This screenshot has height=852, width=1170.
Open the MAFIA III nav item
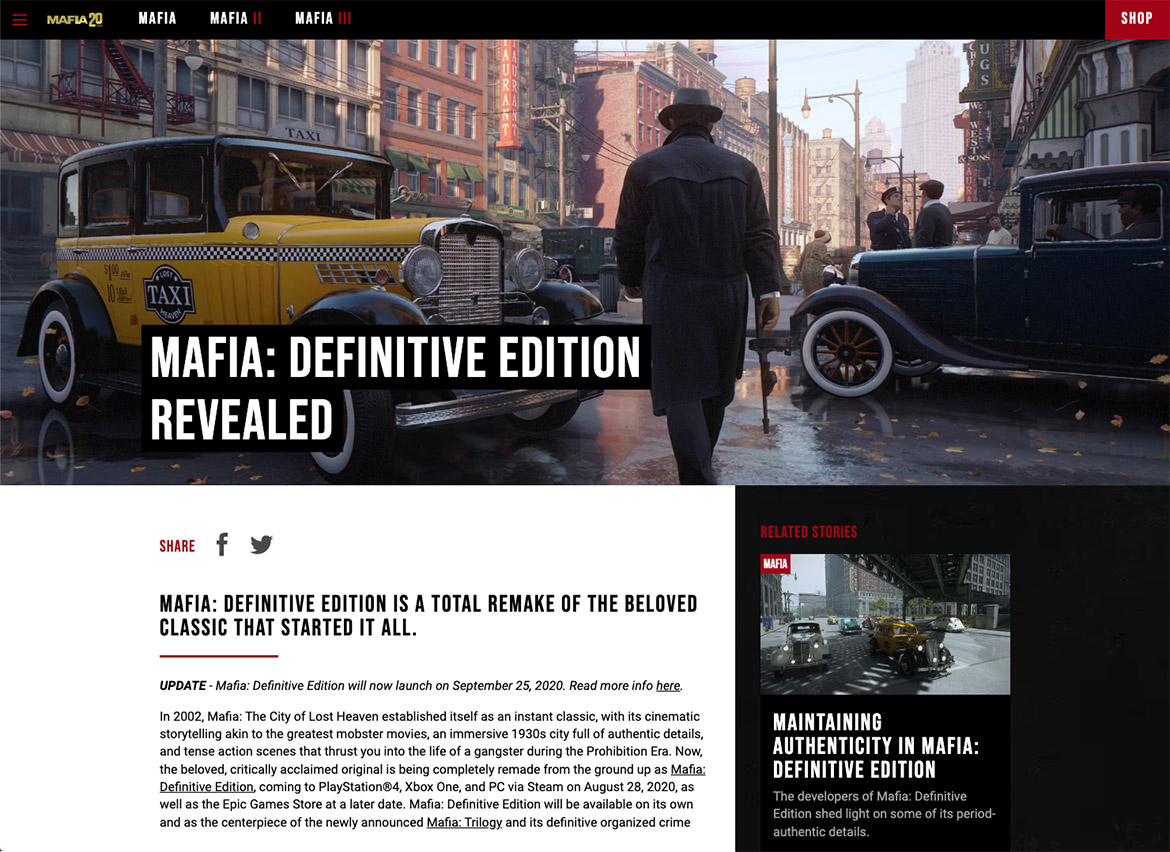click(323, 19)
